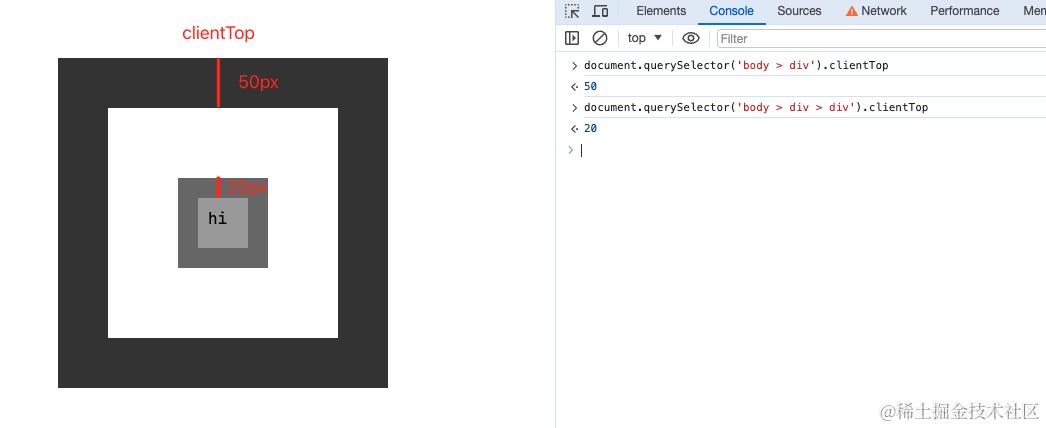
Task: Switch to the Elements tab
Action: pos(661,11)
